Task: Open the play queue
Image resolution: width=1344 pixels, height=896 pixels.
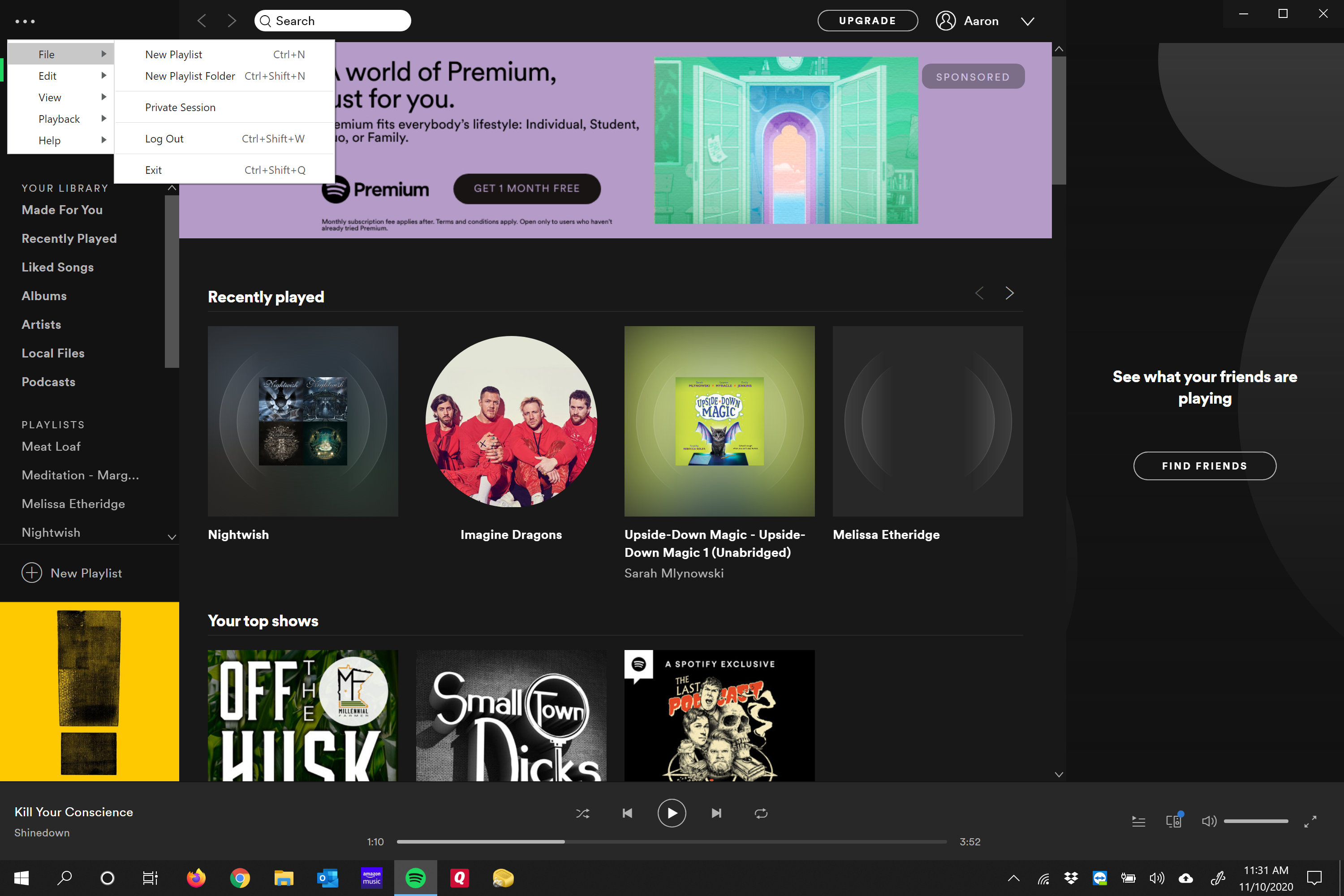Action: [1138, 821]
